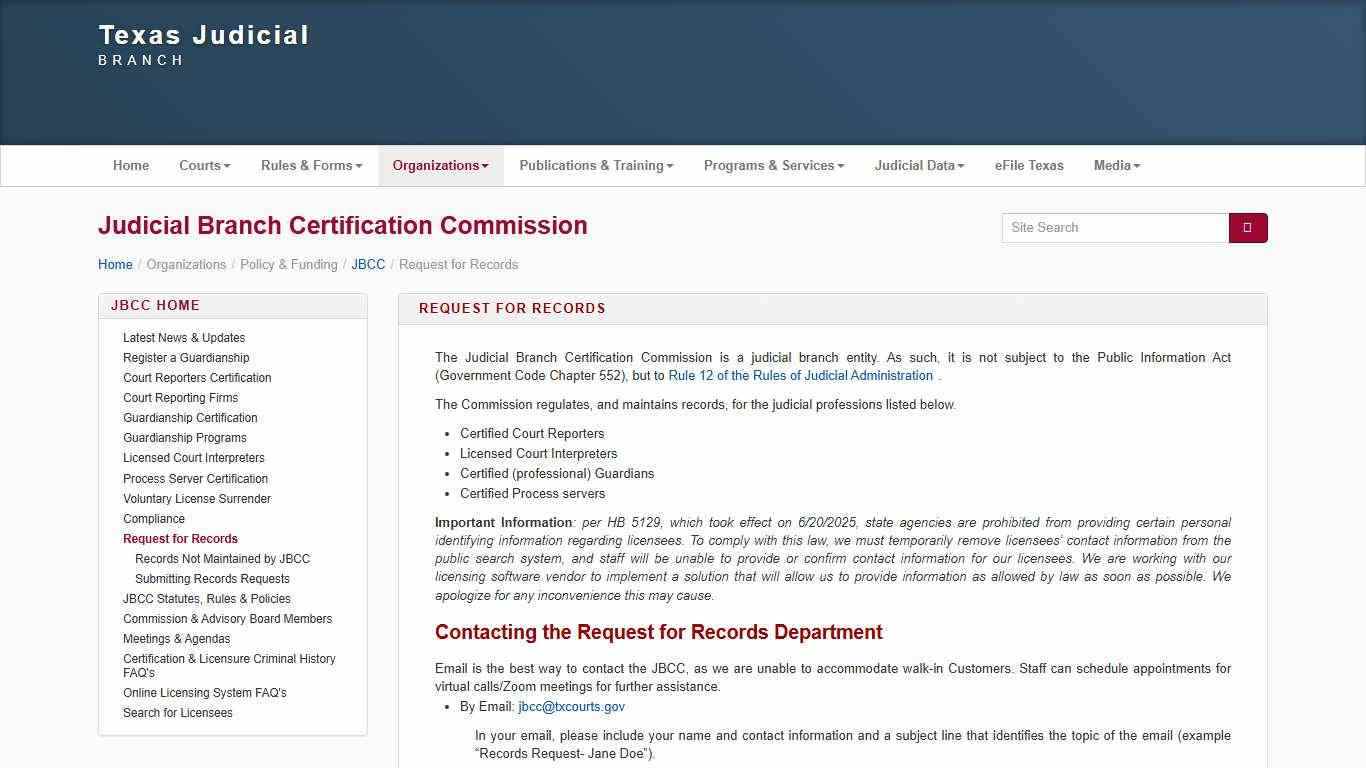The image size is (1366, 768).
Task: Open Rule 12 of Judicial Administration link
Action: (x=800, y=376)
